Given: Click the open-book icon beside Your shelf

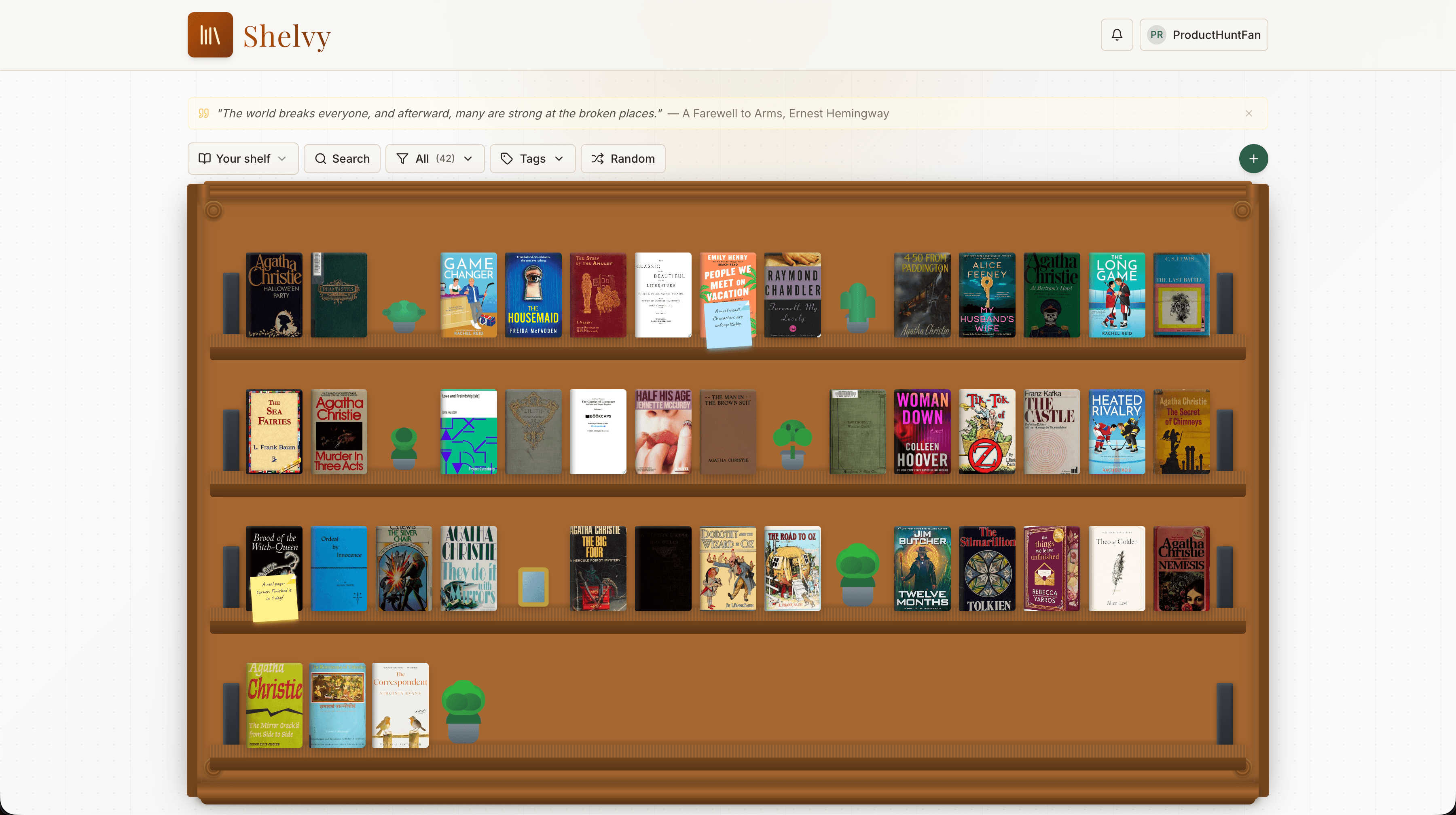Looking at the screenshot, I should 205,159.
